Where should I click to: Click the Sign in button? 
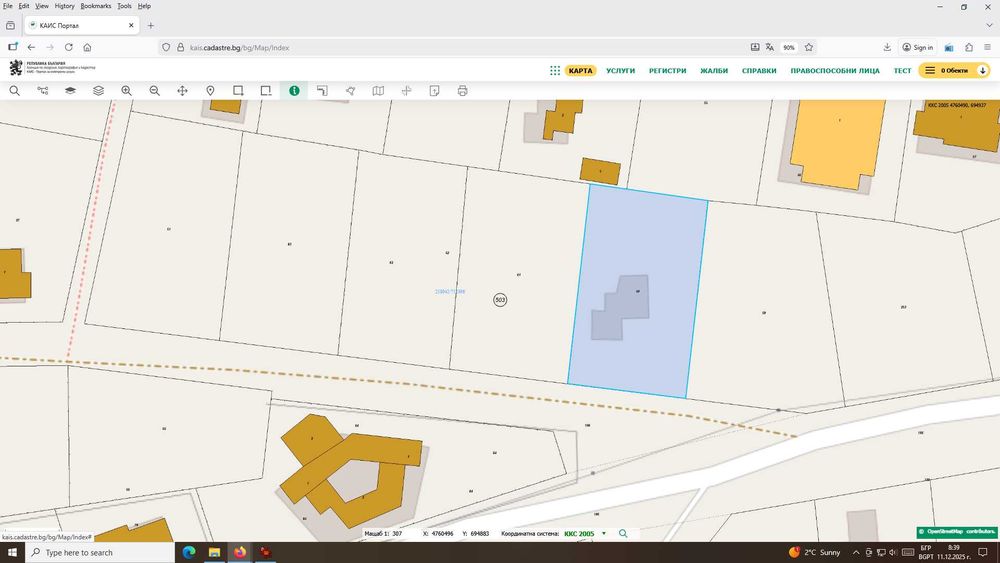[917, 47]
